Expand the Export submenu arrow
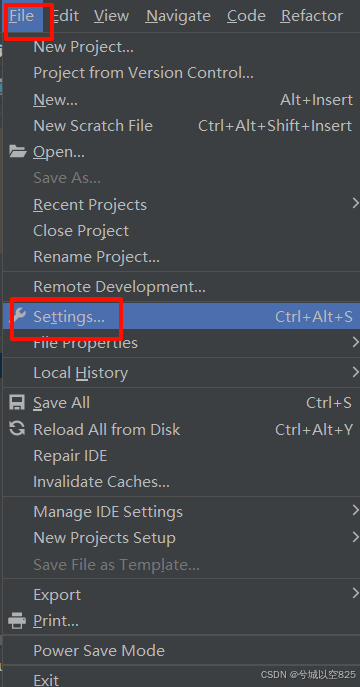 (x=355, y=594)
